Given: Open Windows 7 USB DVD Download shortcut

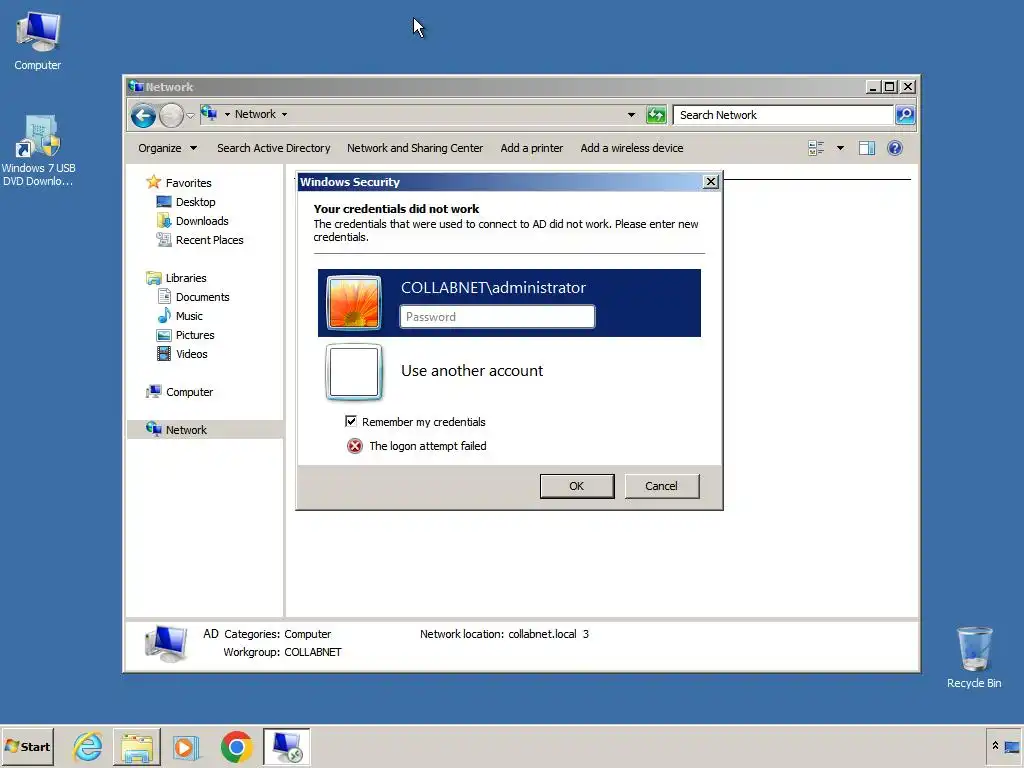Looking at the screenshot, I should 38,150.
